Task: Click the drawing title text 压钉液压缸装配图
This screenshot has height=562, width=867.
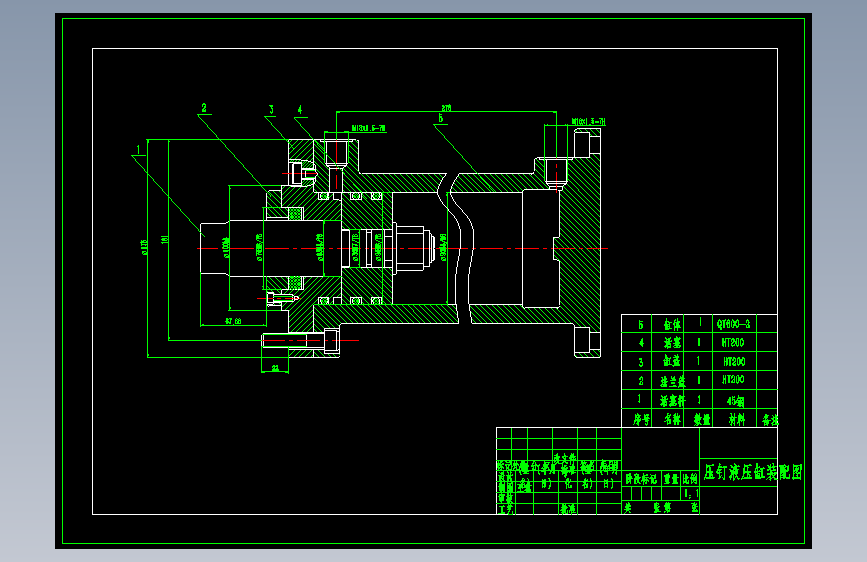Action: point(753,472)
